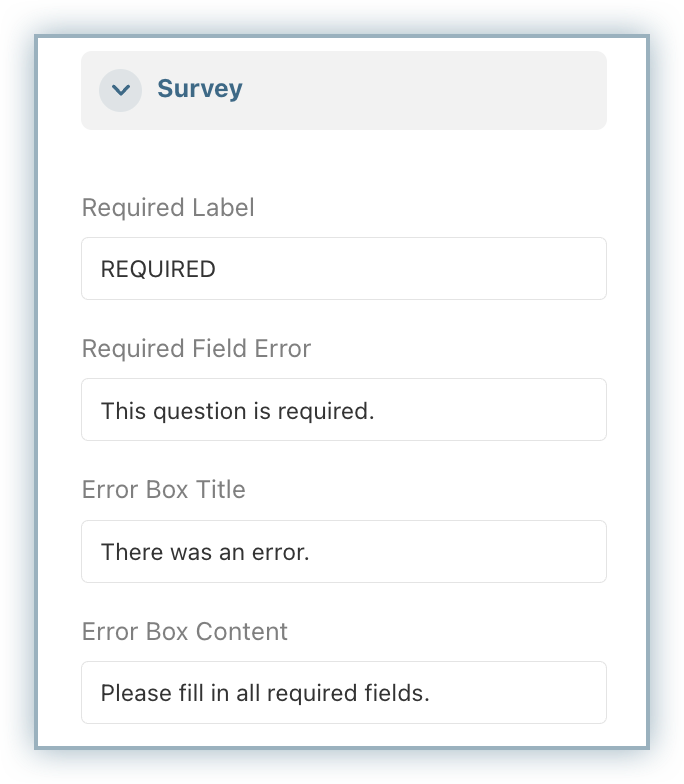The image size is (684, 784).
Task: Click the "Required Field Error" field caption
Action: coord(196,349)
